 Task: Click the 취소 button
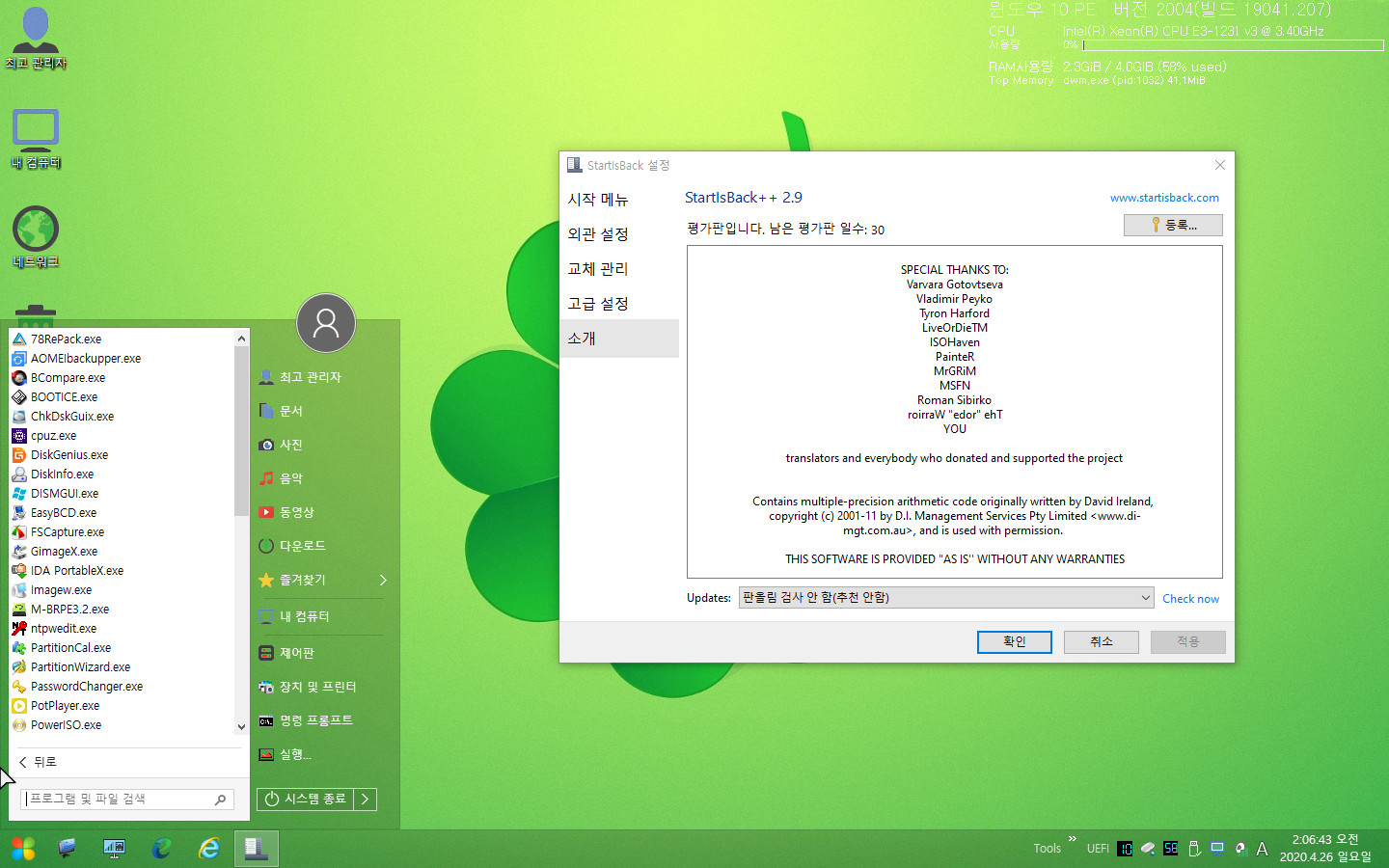(1101, 642)
